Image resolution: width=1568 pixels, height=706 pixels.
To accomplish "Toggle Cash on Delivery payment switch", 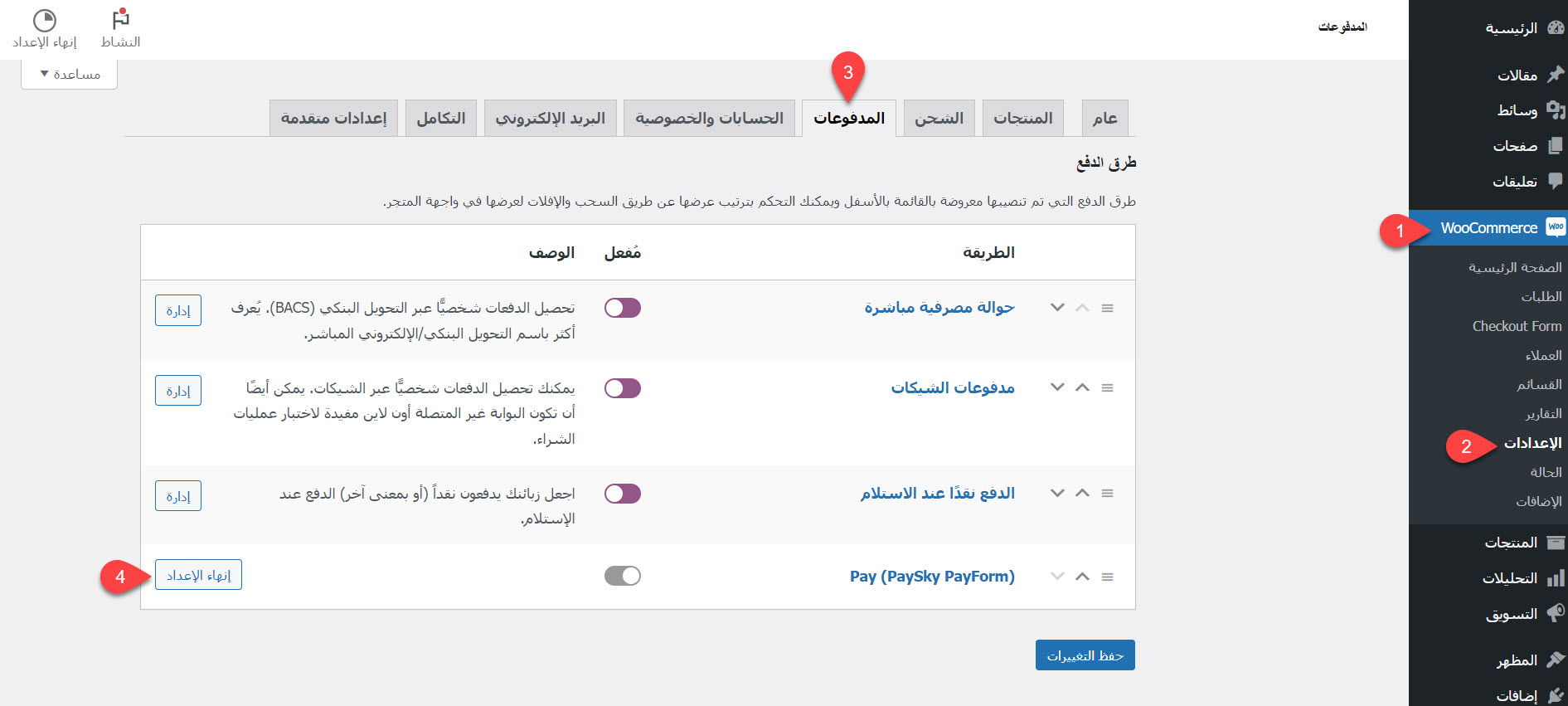I will click(623, 494).
